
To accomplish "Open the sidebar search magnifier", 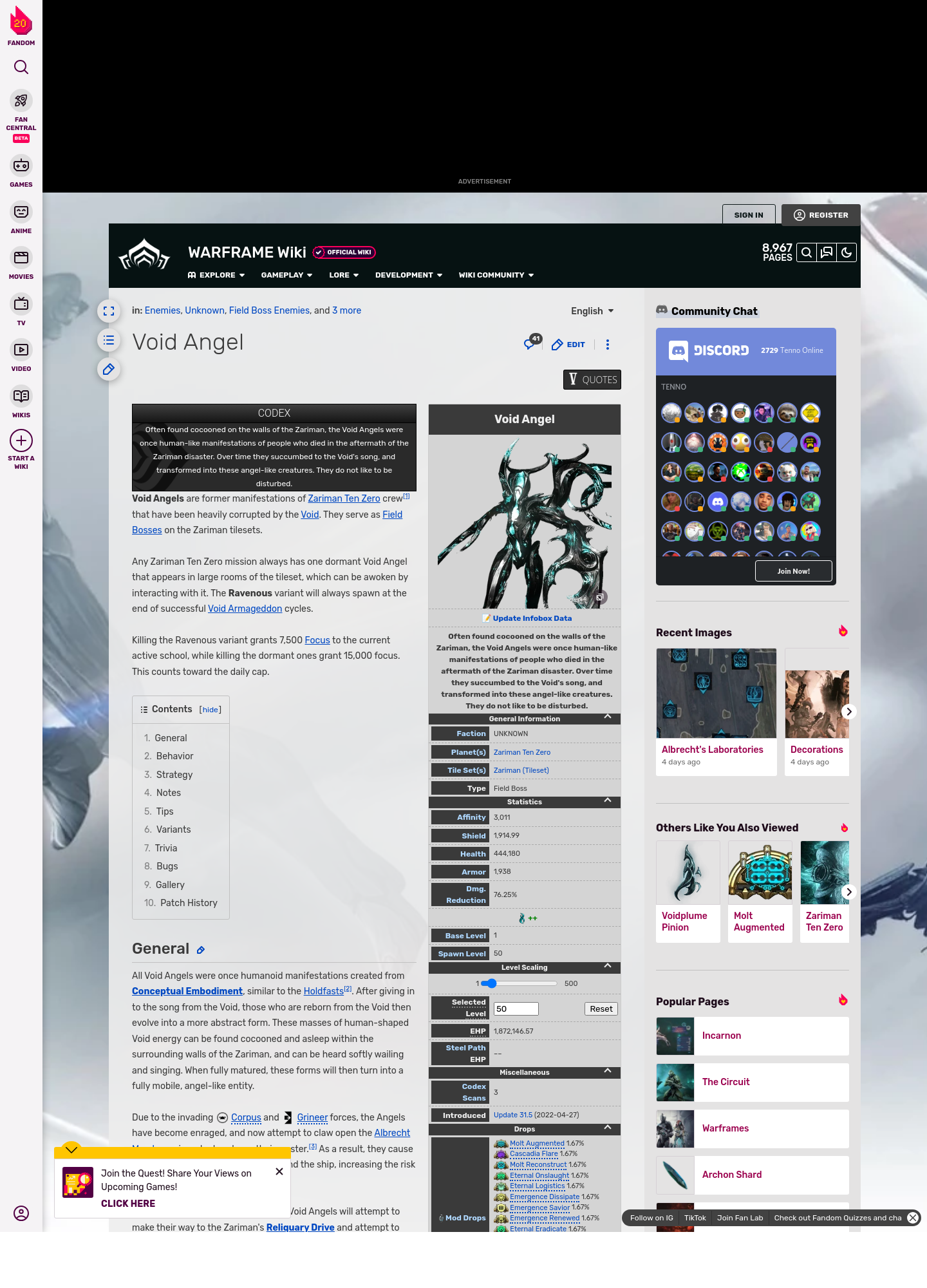I will tap(21, 67).
